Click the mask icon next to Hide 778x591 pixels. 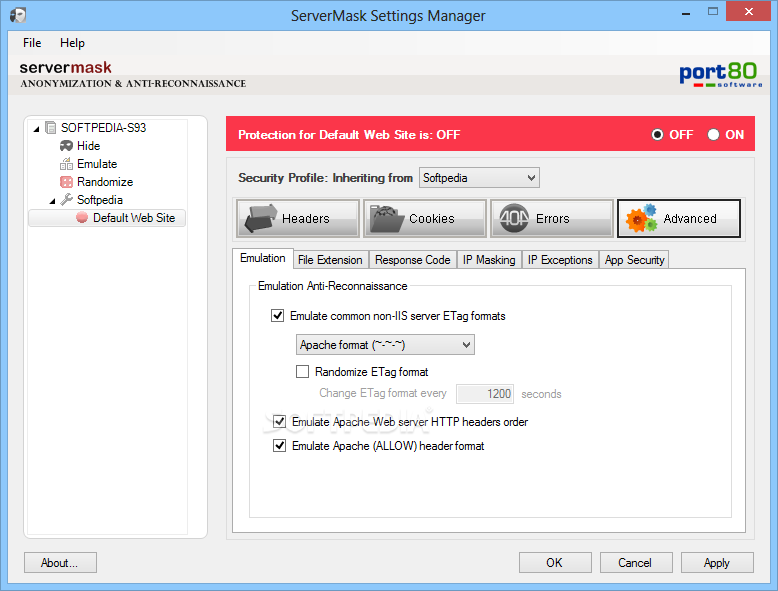click(x=66, y=146)
